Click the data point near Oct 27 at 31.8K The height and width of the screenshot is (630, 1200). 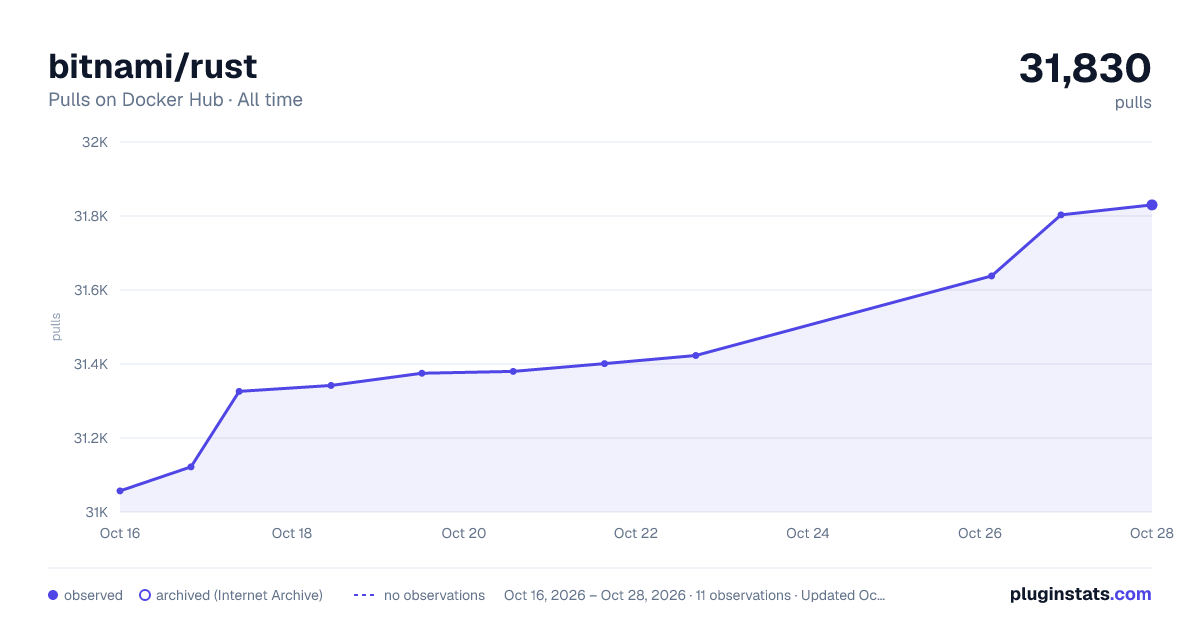[x=1061, y=214]
